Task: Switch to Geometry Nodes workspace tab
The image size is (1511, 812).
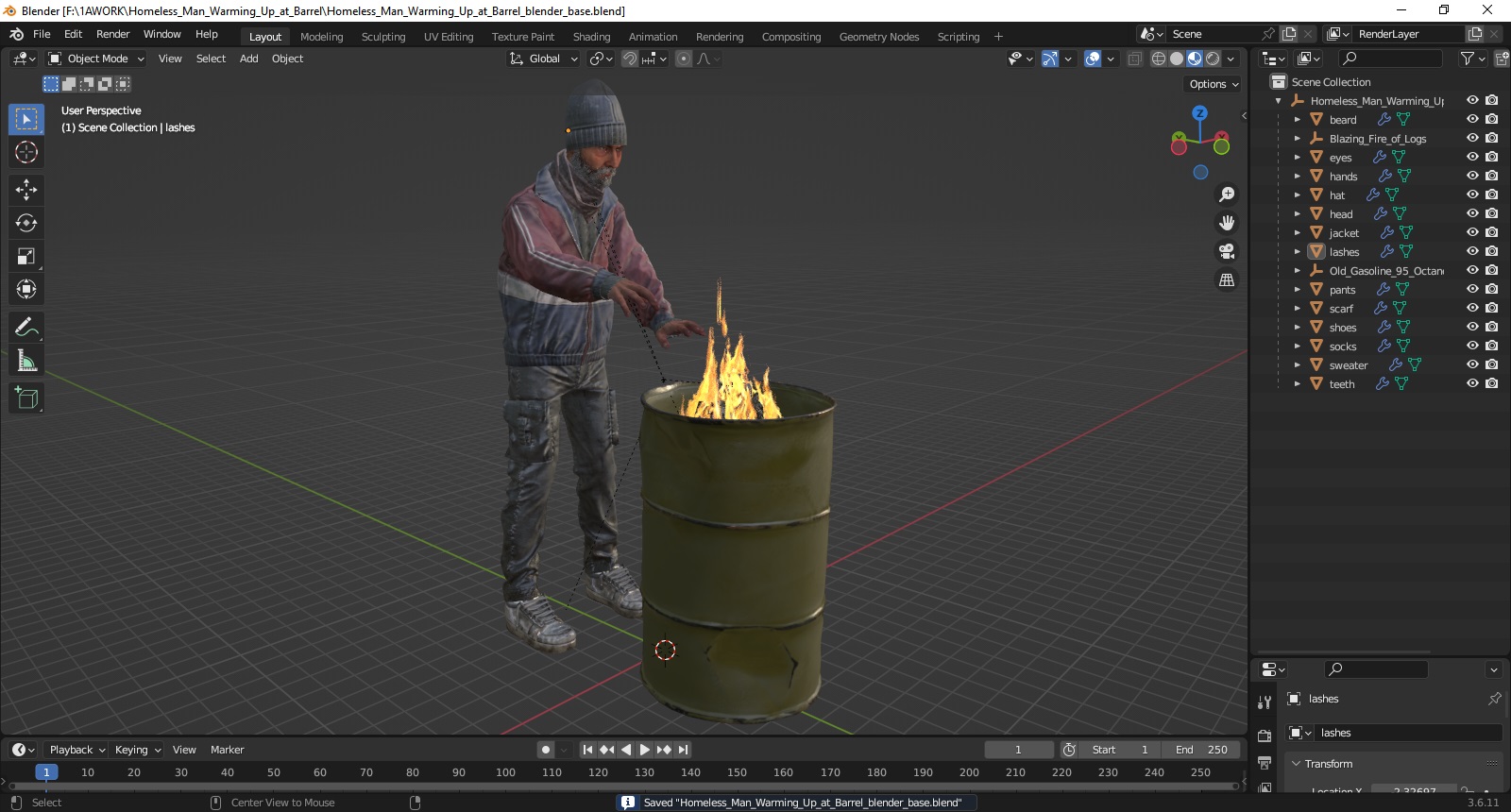Action: (878, 37)
